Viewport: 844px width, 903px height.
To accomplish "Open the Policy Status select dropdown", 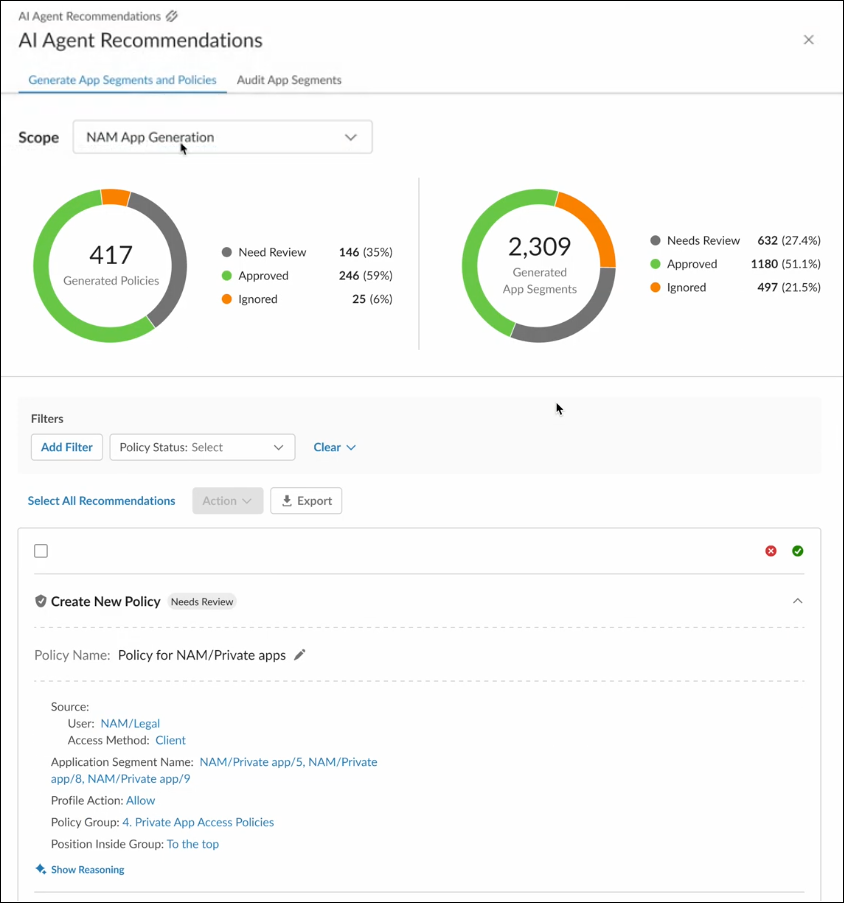I will (x=202, y=447).
